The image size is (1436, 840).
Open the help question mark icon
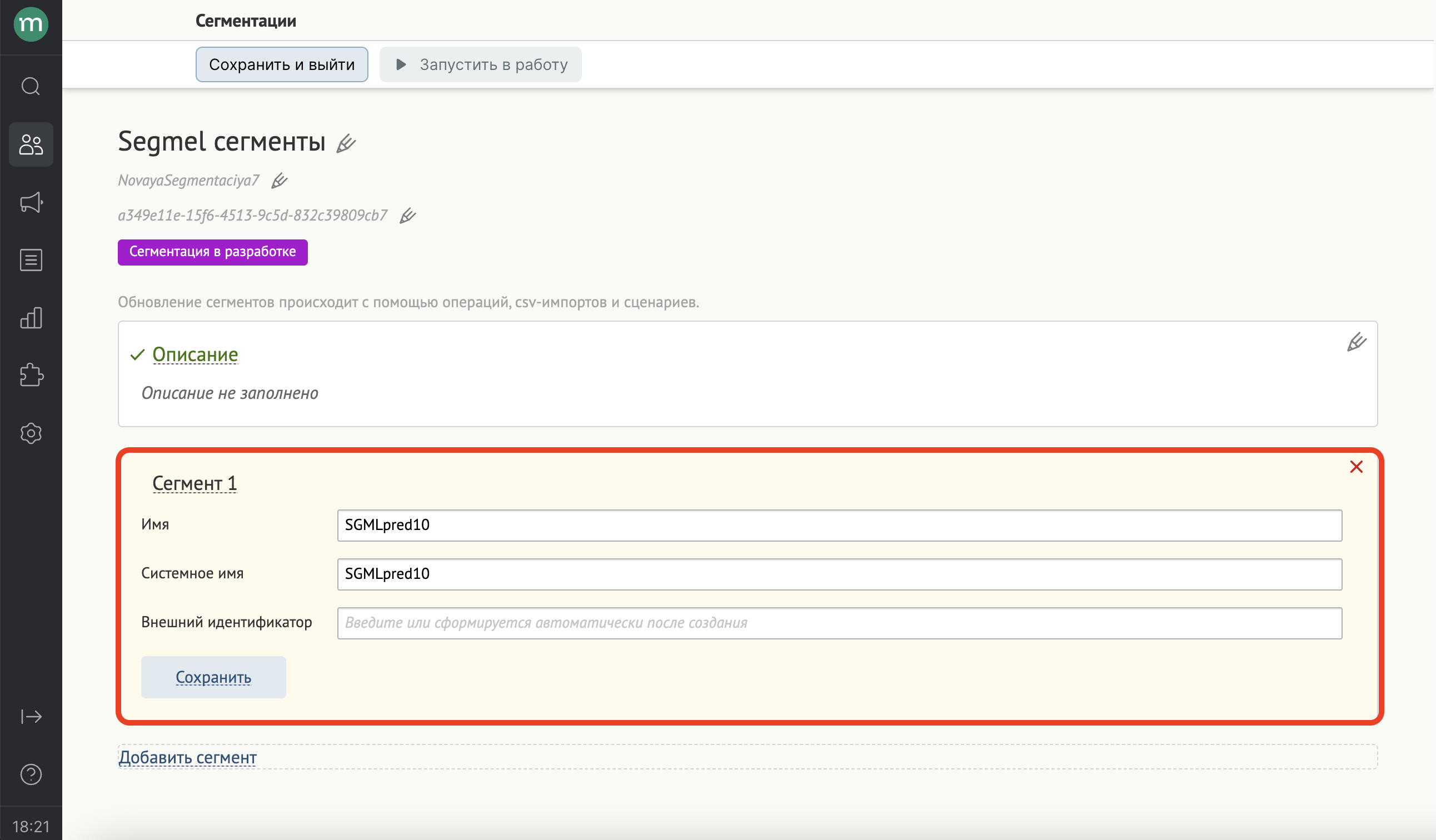[31, 774]
